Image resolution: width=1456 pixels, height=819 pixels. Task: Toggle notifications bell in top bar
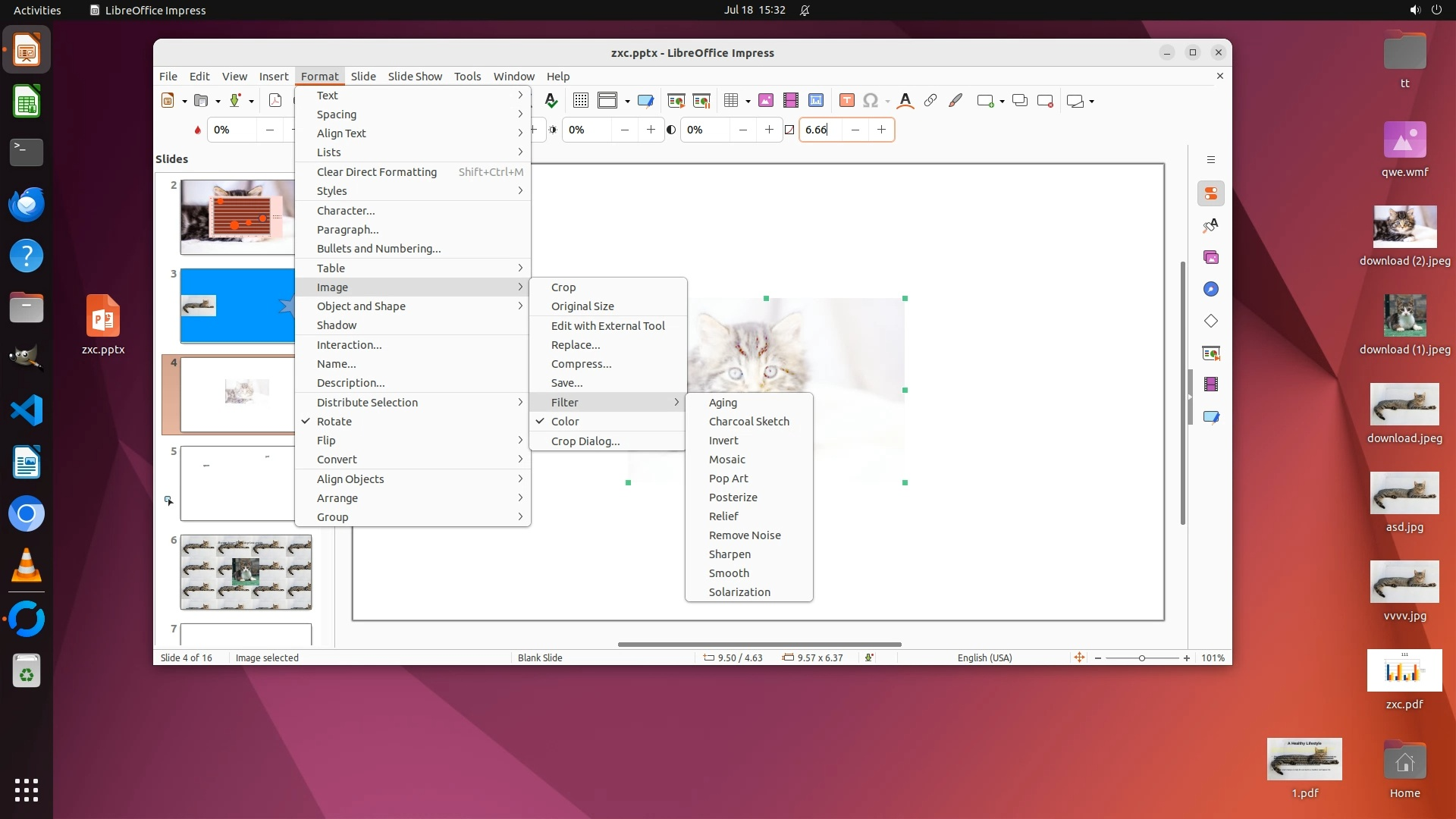(805, 10)
